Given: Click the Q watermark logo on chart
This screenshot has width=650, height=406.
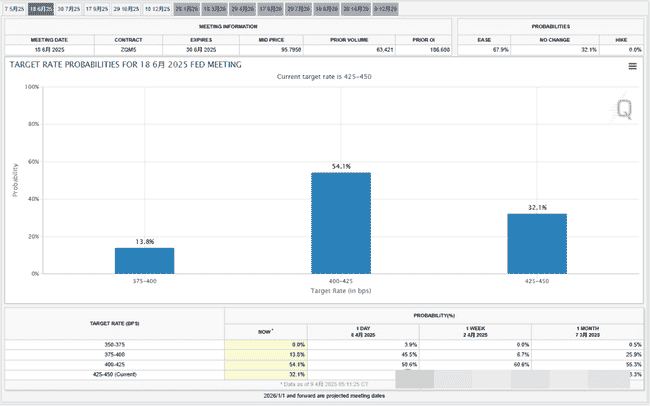Looking at the screenshot, I should (x=624, y=111).
